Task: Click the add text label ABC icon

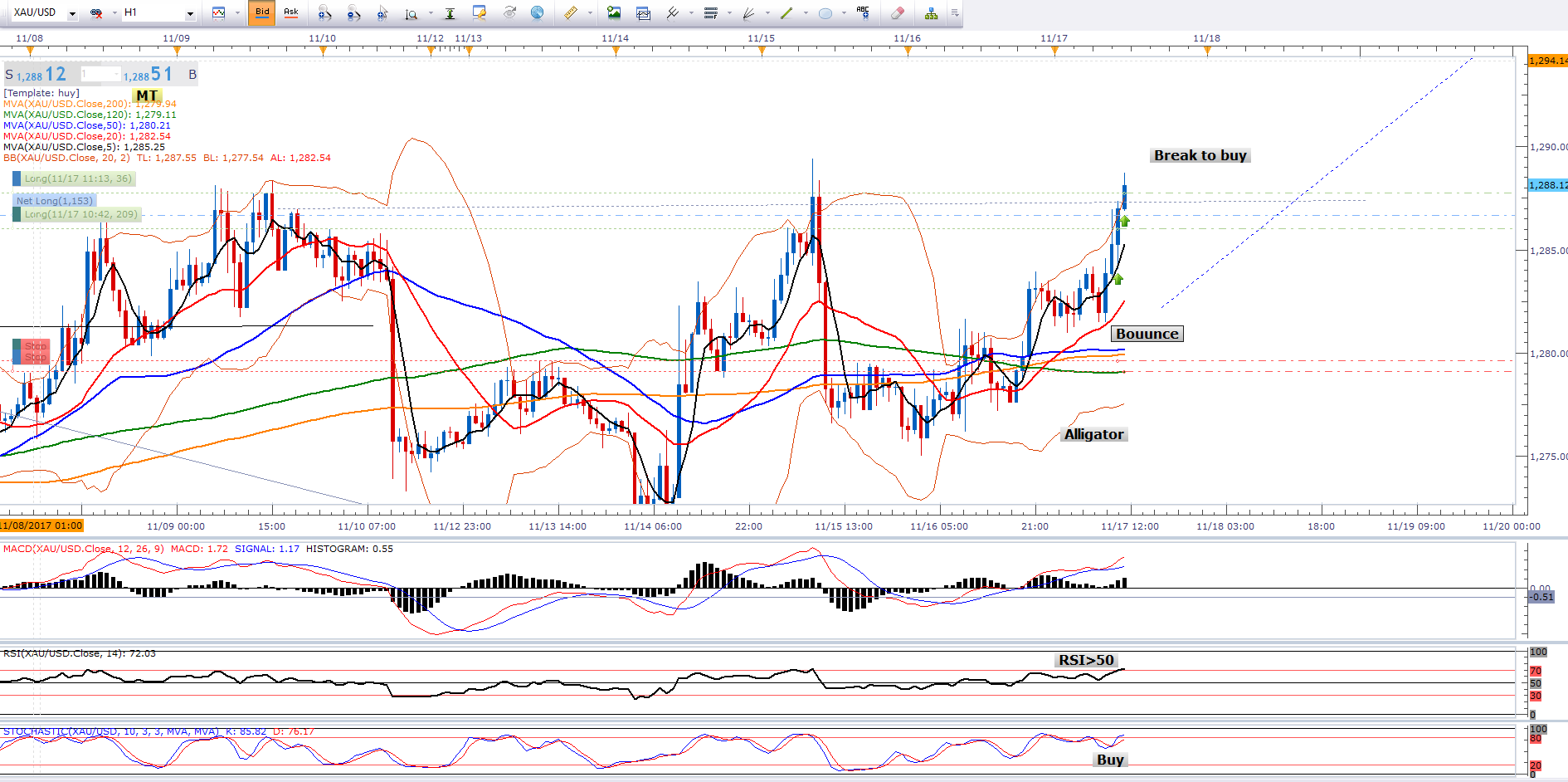Action: coord(863,12)
